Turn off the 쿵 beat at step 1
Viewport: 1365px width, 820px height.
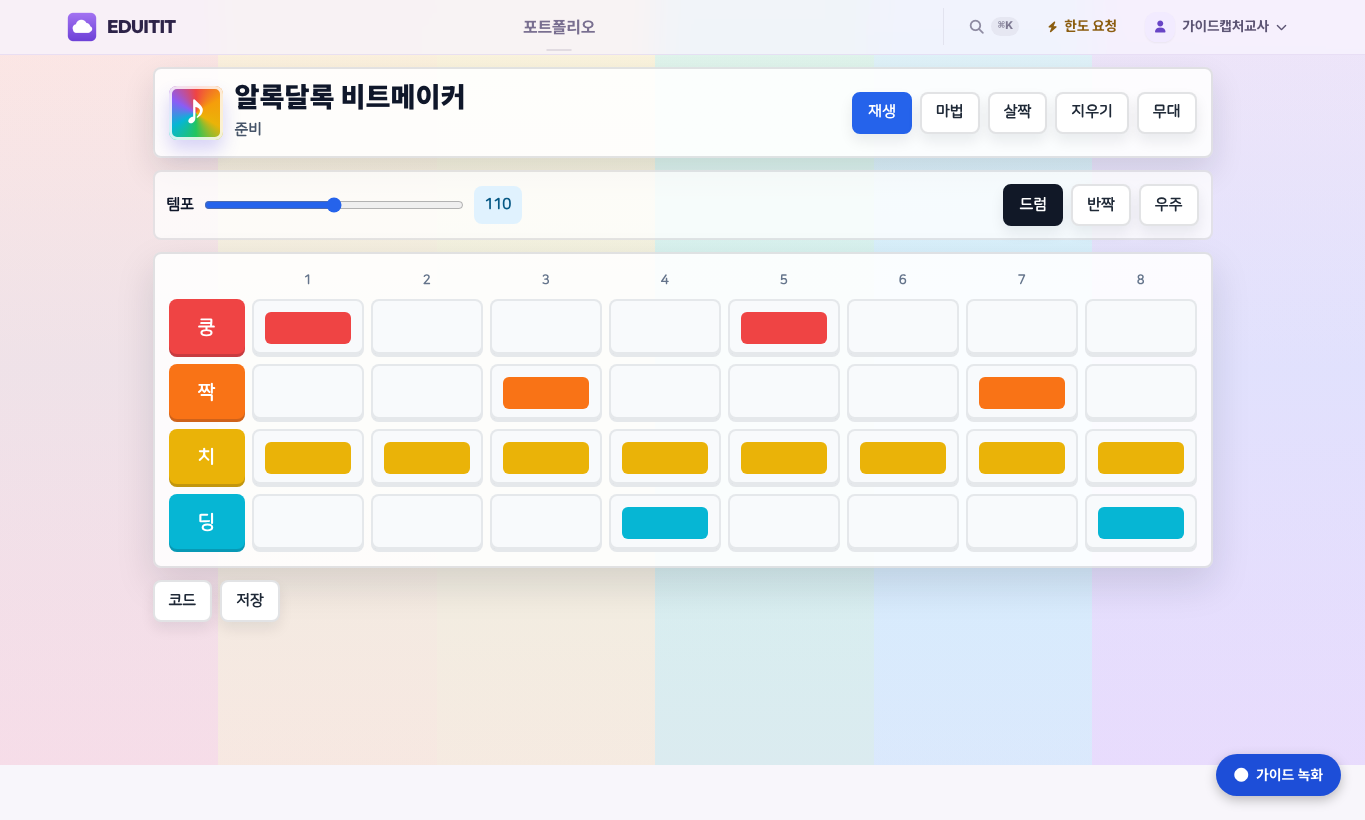pyautogui.click(x=308, y=327)
